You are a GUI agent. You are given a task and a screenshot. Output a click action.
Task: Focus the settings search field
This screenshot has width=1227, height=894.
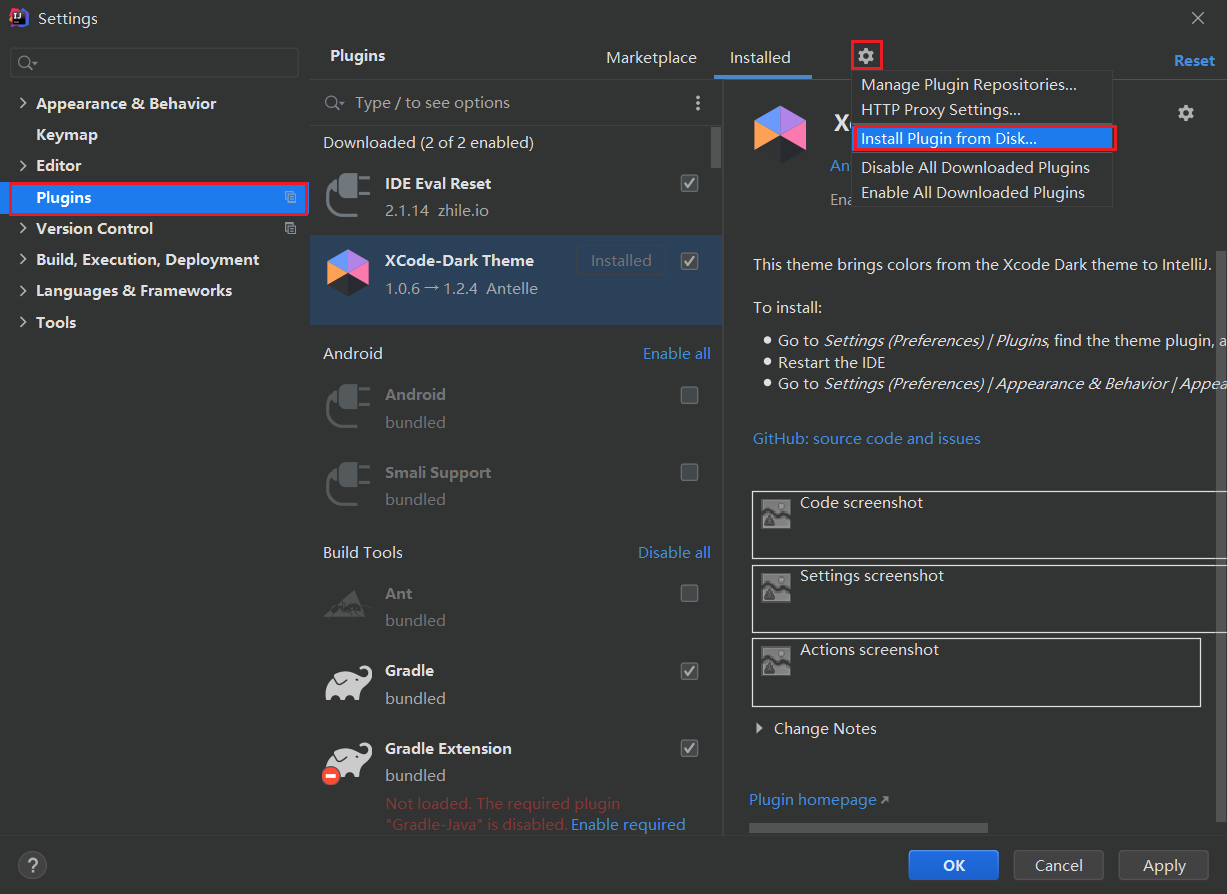click(x=155, y=63)
